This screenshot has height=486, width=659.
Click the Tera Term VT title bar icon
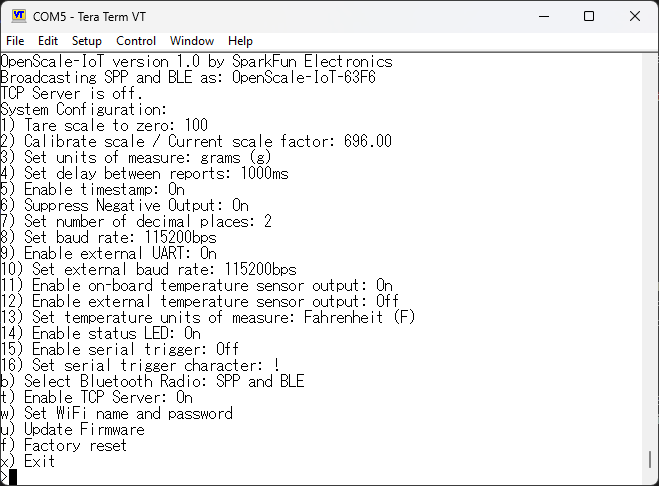click(18, 16)
